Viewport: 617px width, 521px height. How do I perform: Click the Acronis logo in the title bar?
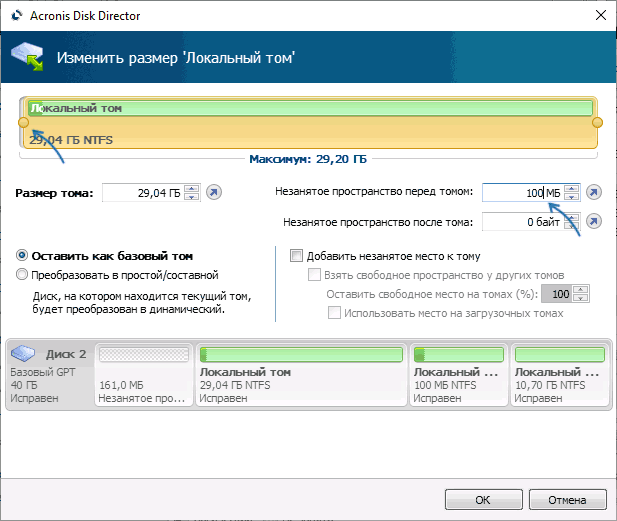coord(17,16)
